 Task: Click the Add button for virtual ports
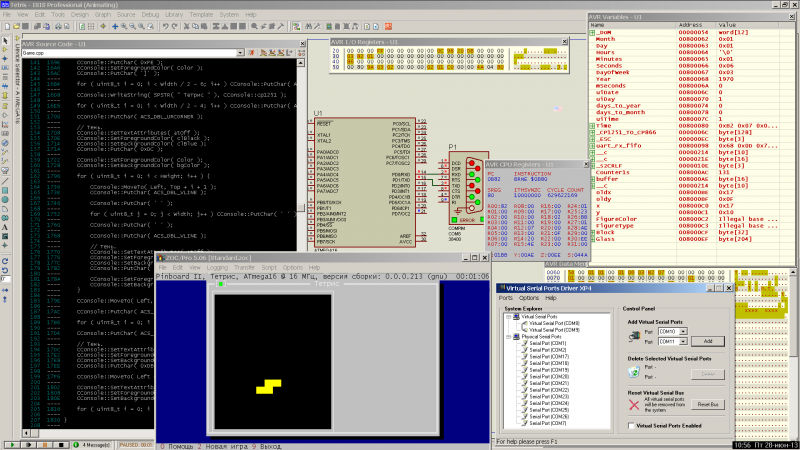[x=708, y=341]
